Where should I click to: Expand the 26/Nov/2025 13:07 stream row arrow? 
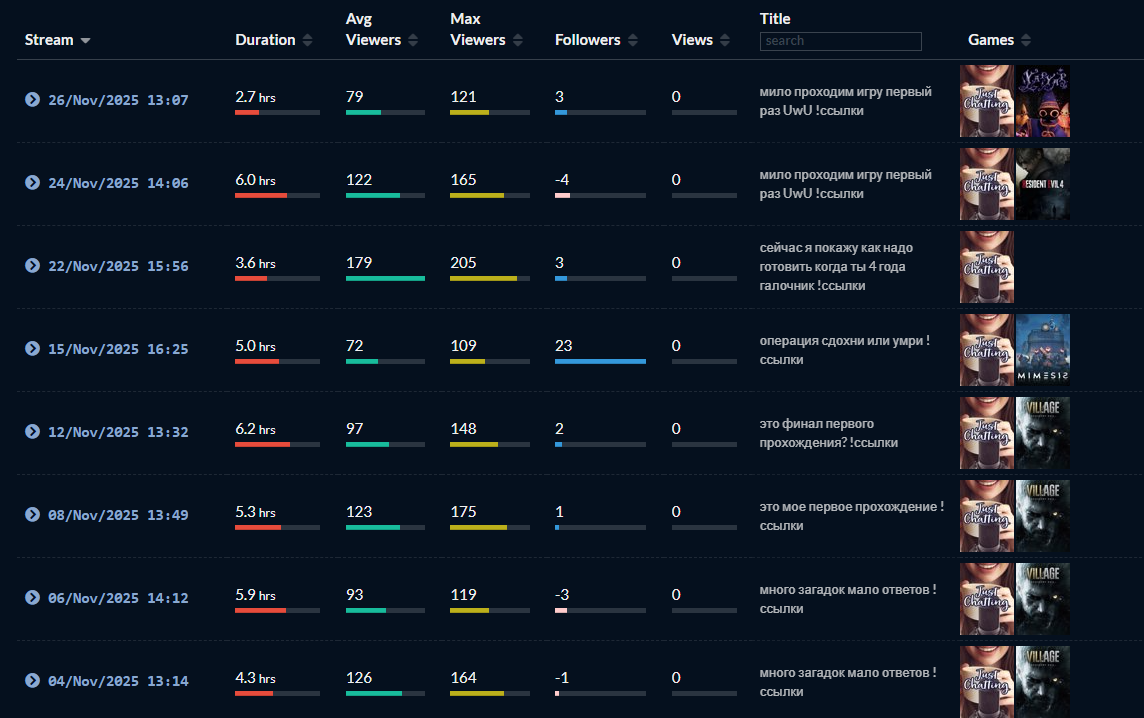32,100
